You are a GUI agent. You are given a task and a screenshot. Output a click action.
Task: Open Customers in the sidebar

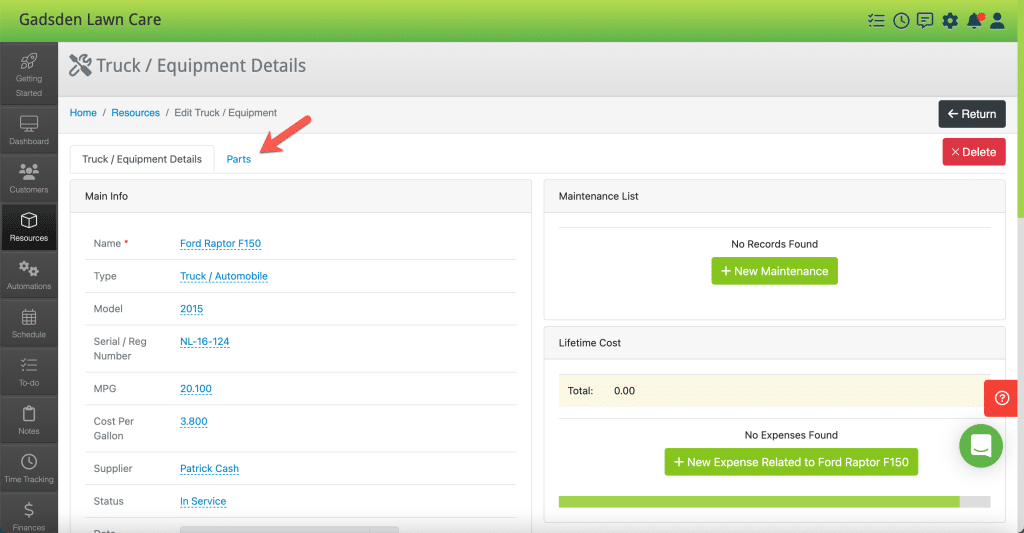click(x=29, y=178)
